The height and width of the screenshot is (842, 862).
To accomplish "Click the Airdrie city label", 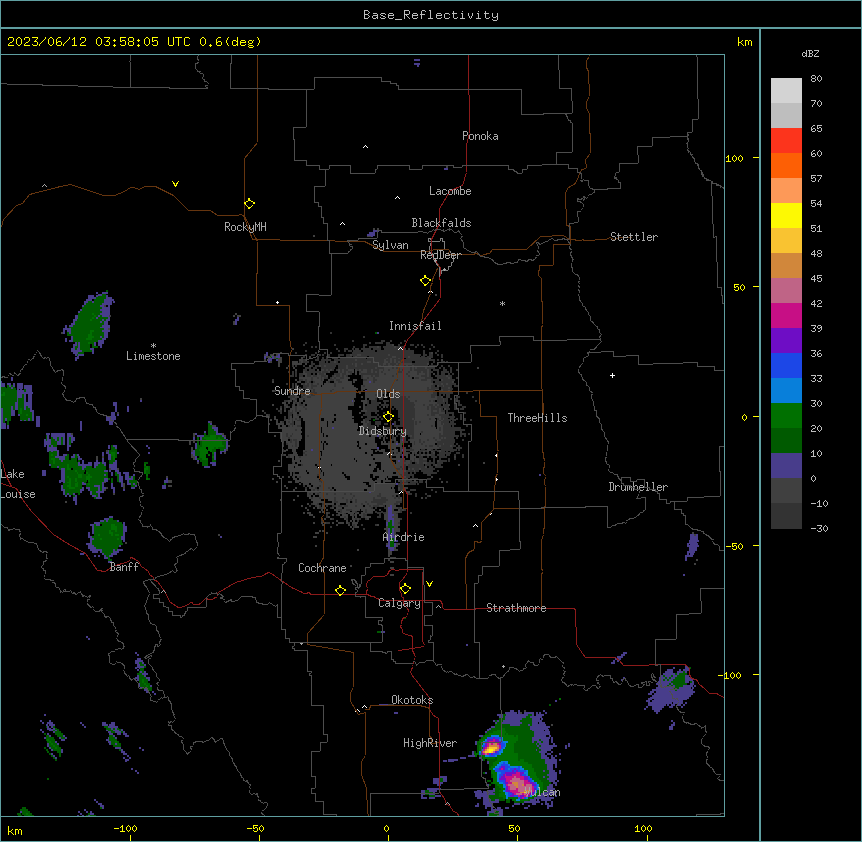I will 404,537.
